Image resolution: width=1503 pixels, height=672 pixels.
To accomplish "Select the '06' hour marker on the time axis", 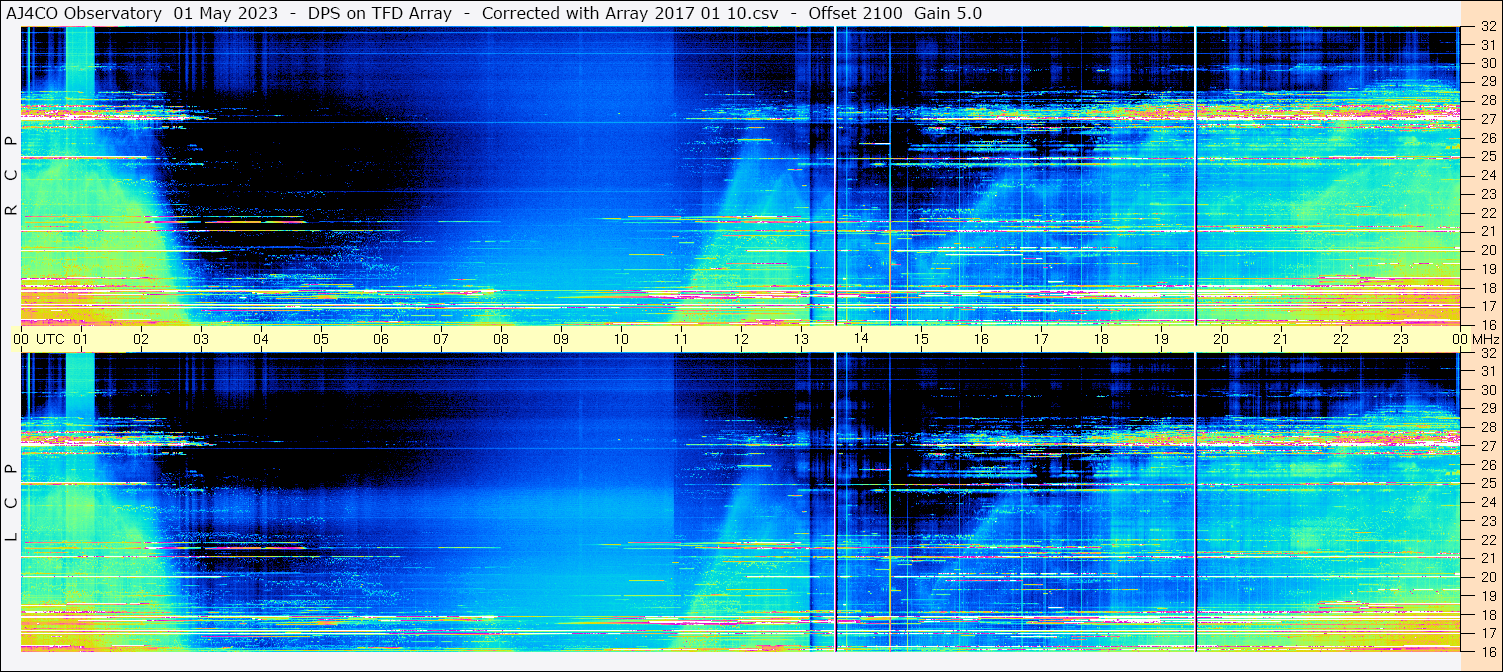I will coord(381,339).
